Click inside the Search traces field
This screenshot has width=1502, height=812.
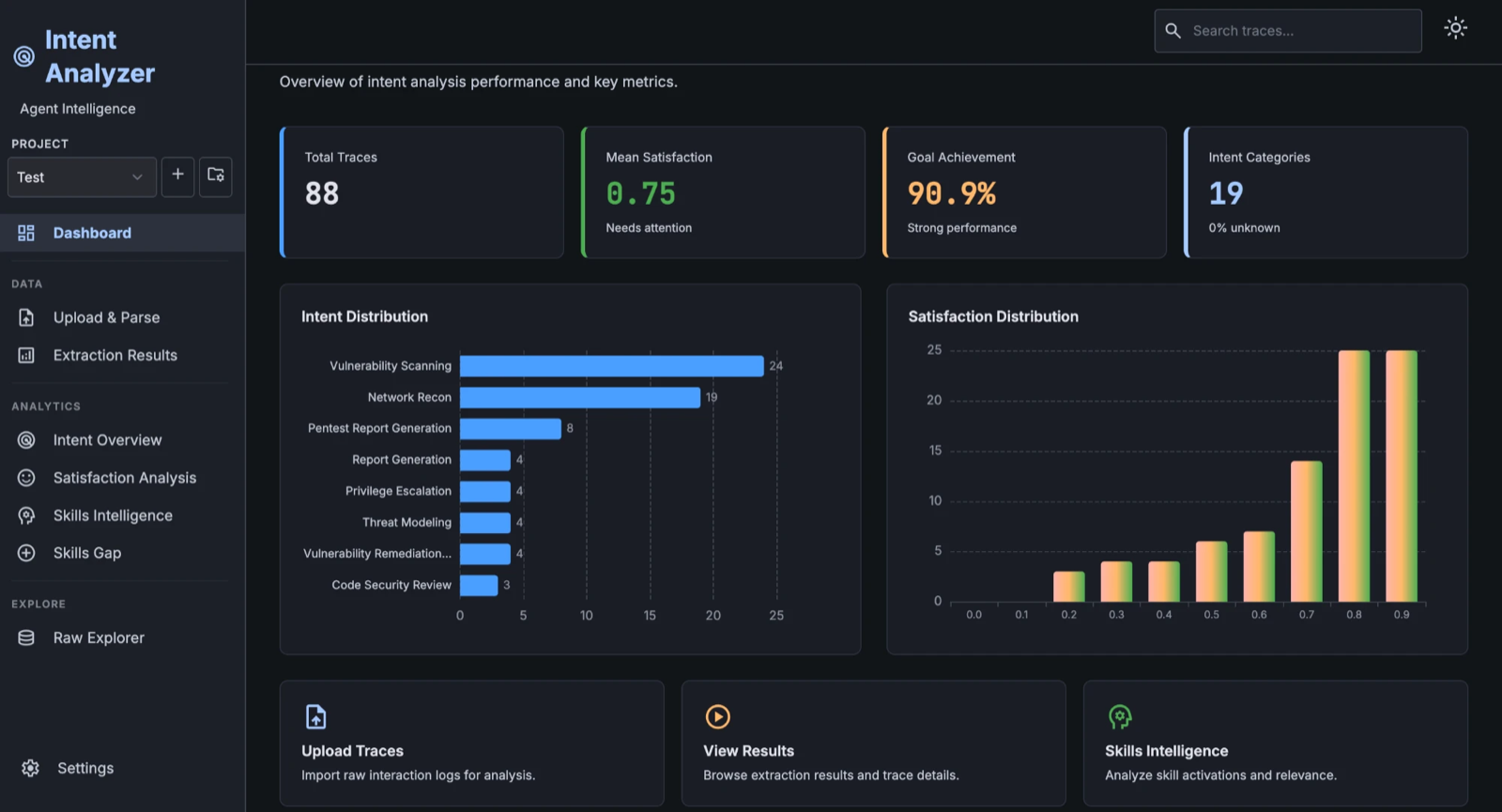tap(1288, 31)
